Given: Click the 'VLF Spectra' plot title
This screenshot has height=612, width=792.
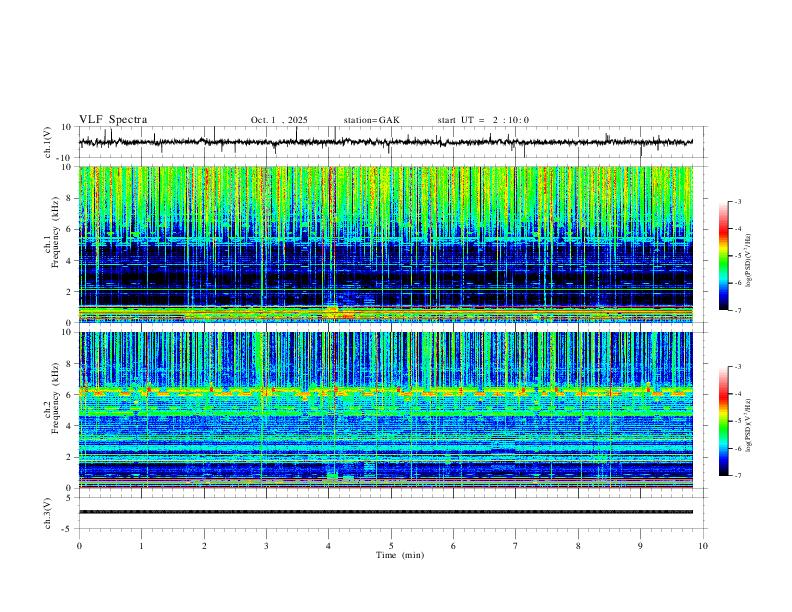Looking at the screenshot, I should coord(113,120).
